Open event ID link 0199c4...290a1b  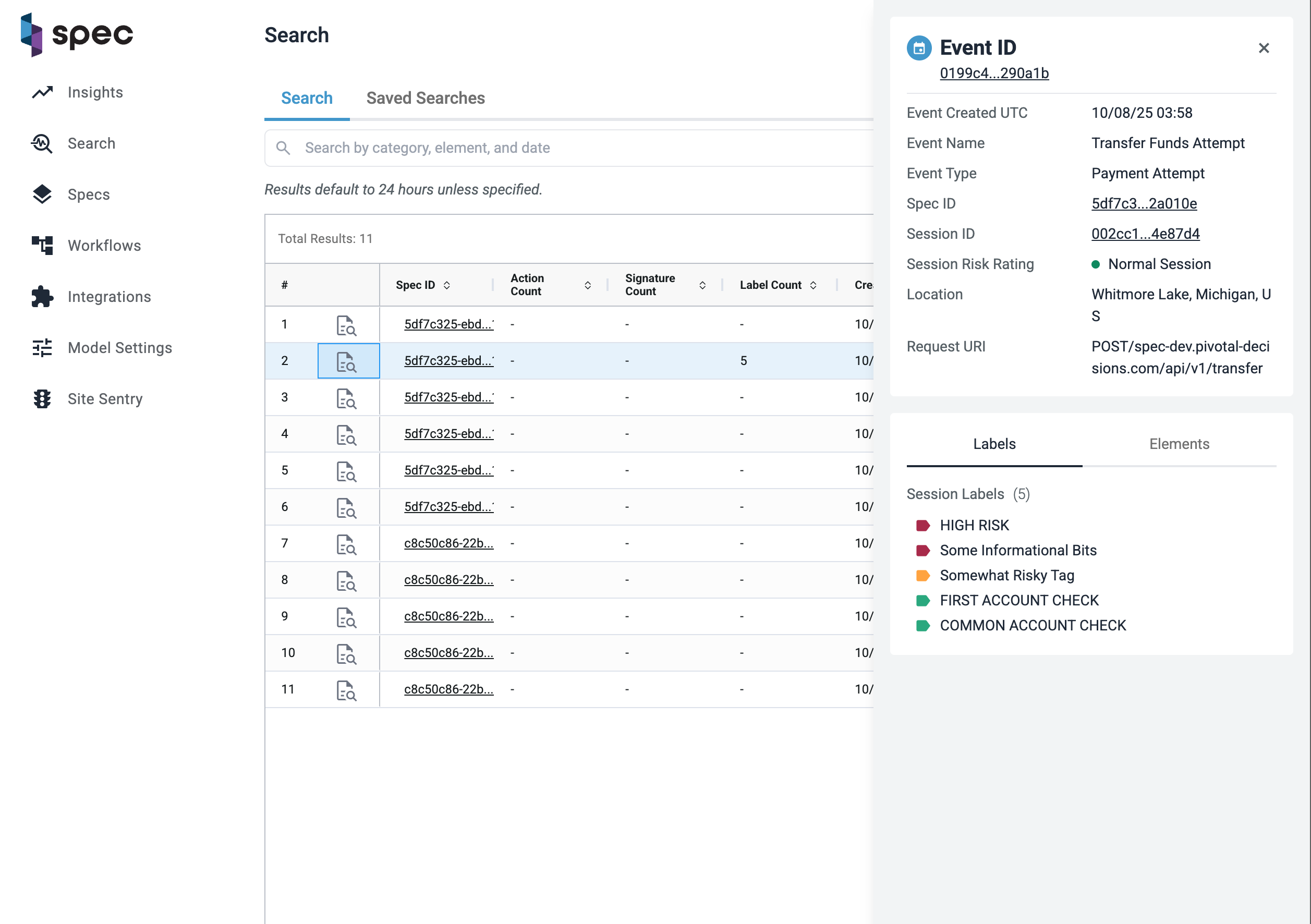pos(993,73)
